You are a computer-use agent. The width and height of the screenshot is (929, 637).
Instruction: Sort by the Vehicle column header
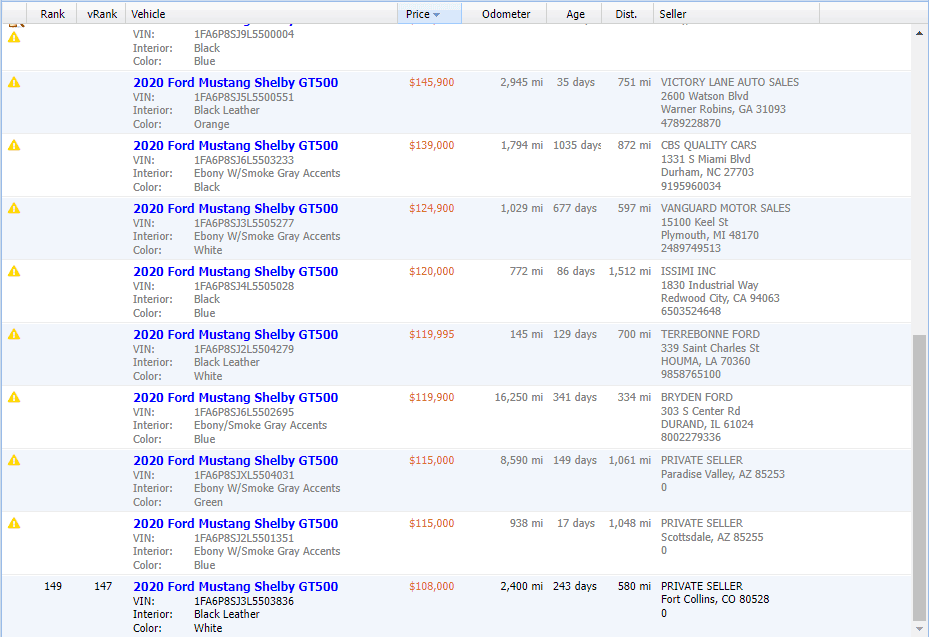(x=261, y=14)
